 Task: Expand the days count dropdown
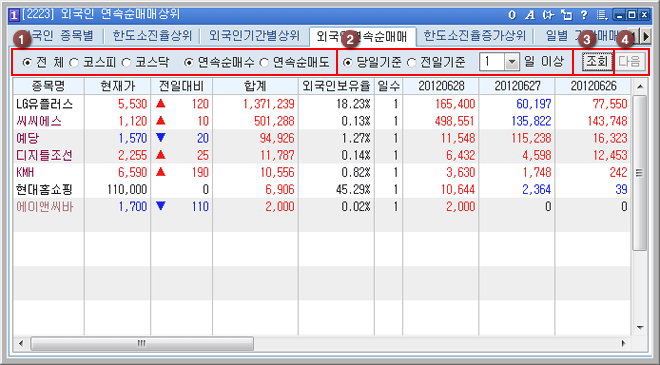(511, 63)
